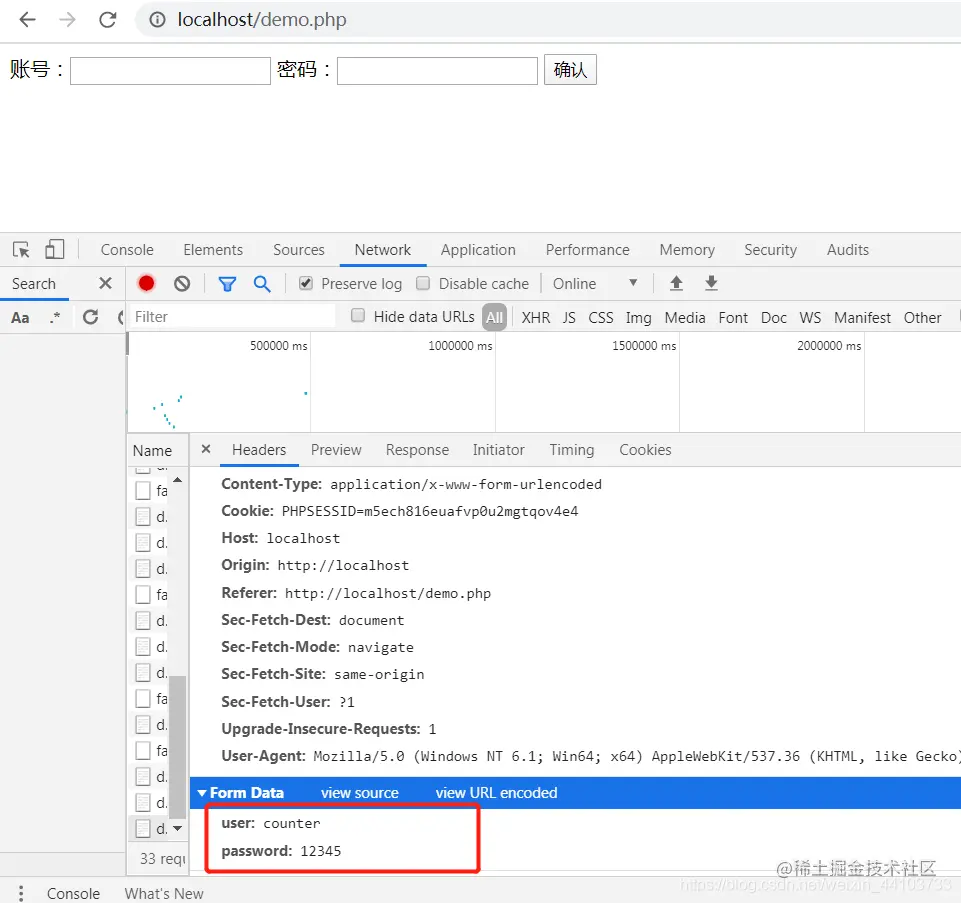
Task: Import HAR file upload arrow icon
Action: point(676,283)
